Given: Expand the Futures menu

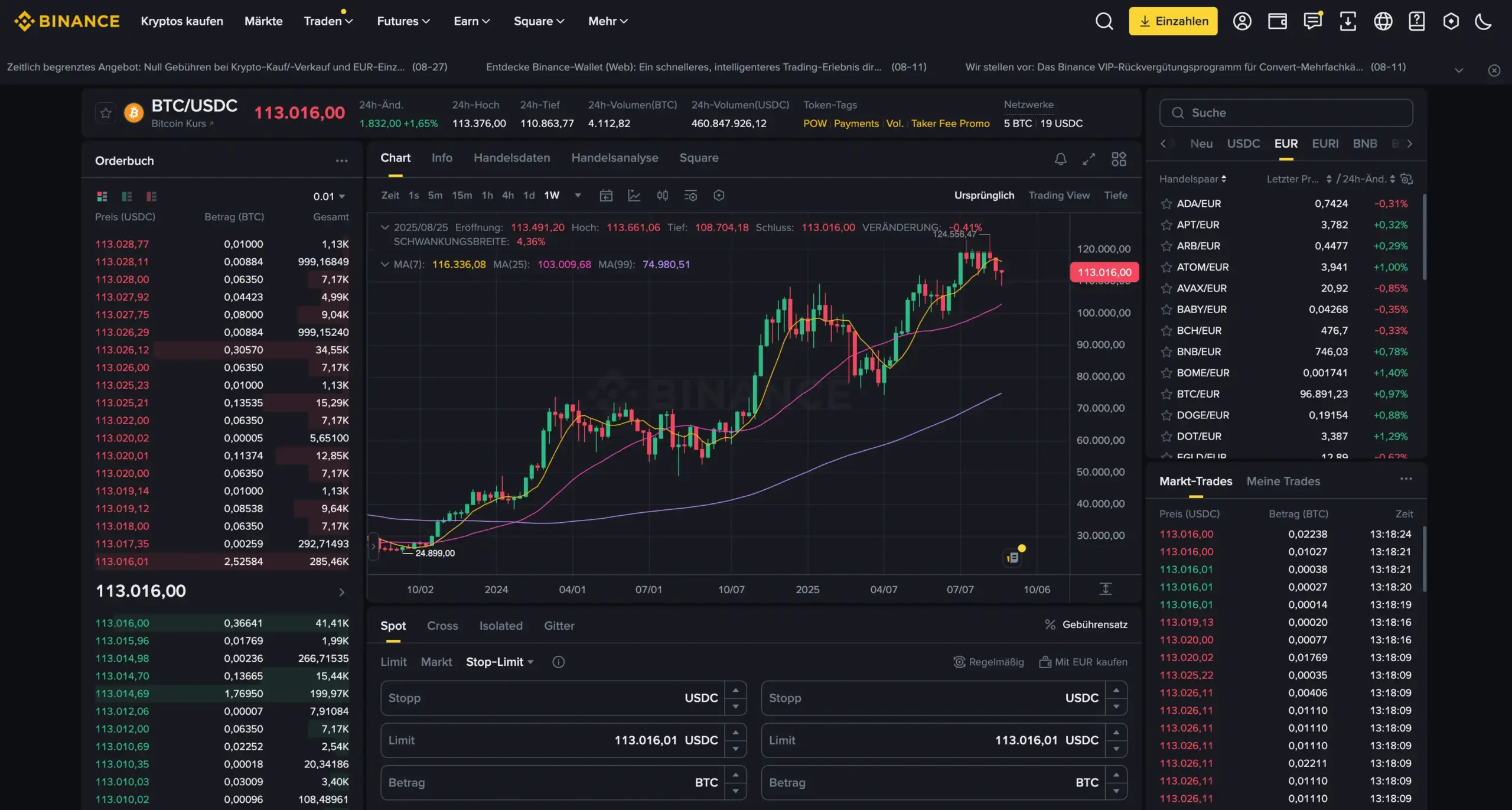Looking at the screenshot, I should click(x=403, y=21).
